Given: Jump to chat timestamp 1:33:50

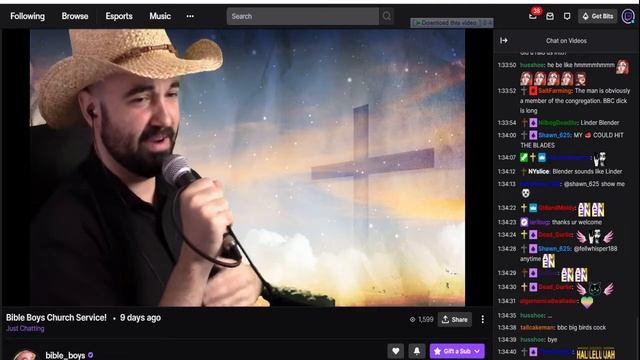Looking at the screenshot, I should click(x=507, y=65).
